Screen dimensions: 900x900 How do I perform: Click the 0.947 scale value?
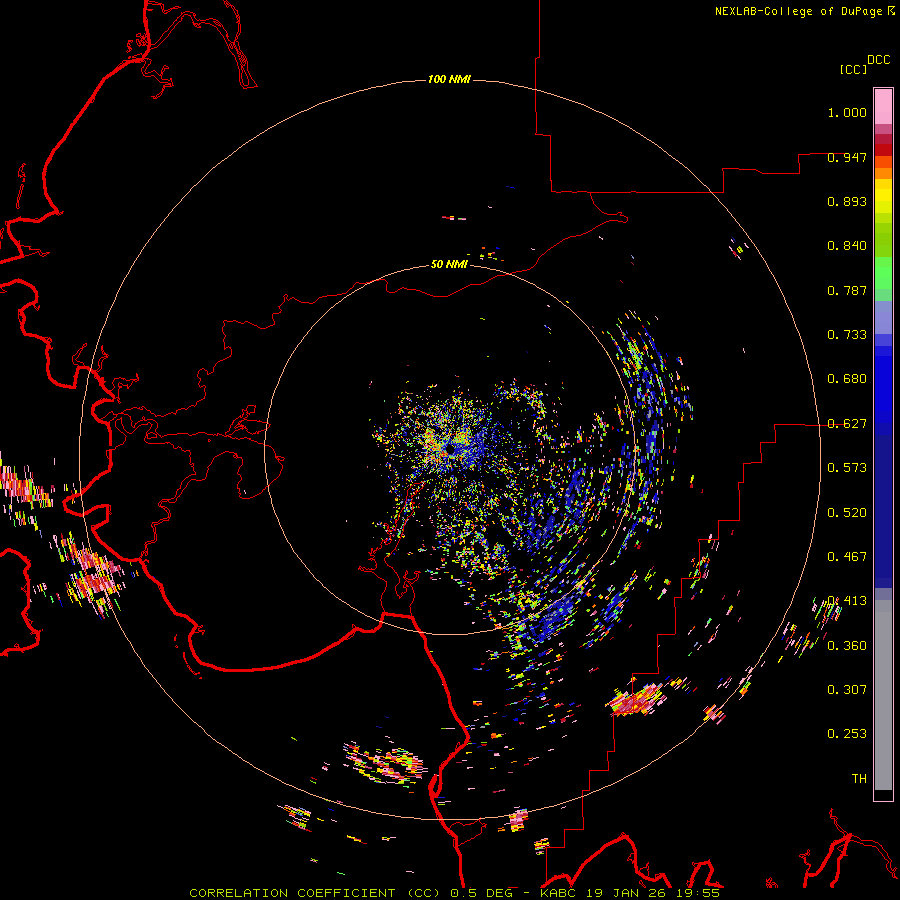(x=847, y=157)
